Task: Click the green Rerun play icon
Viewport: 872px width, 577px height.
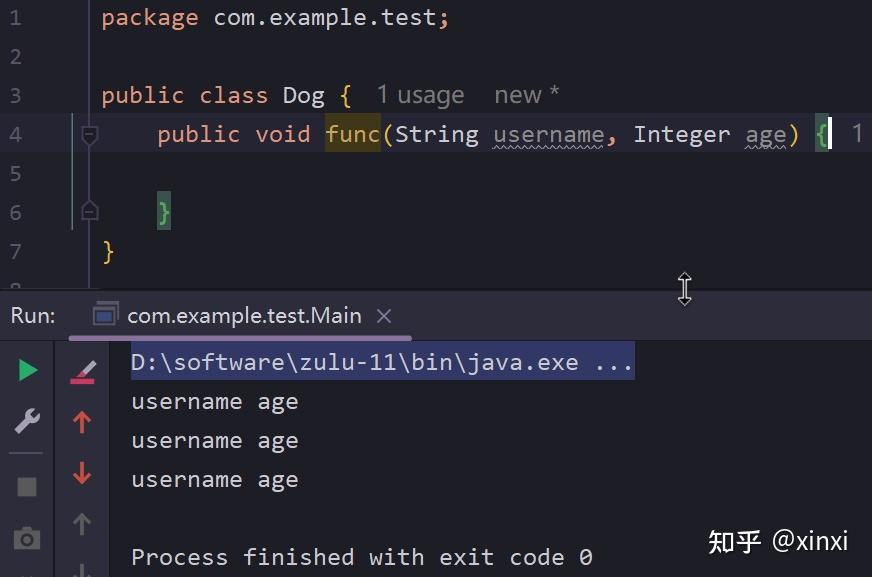Action: (x=27, y=371)
